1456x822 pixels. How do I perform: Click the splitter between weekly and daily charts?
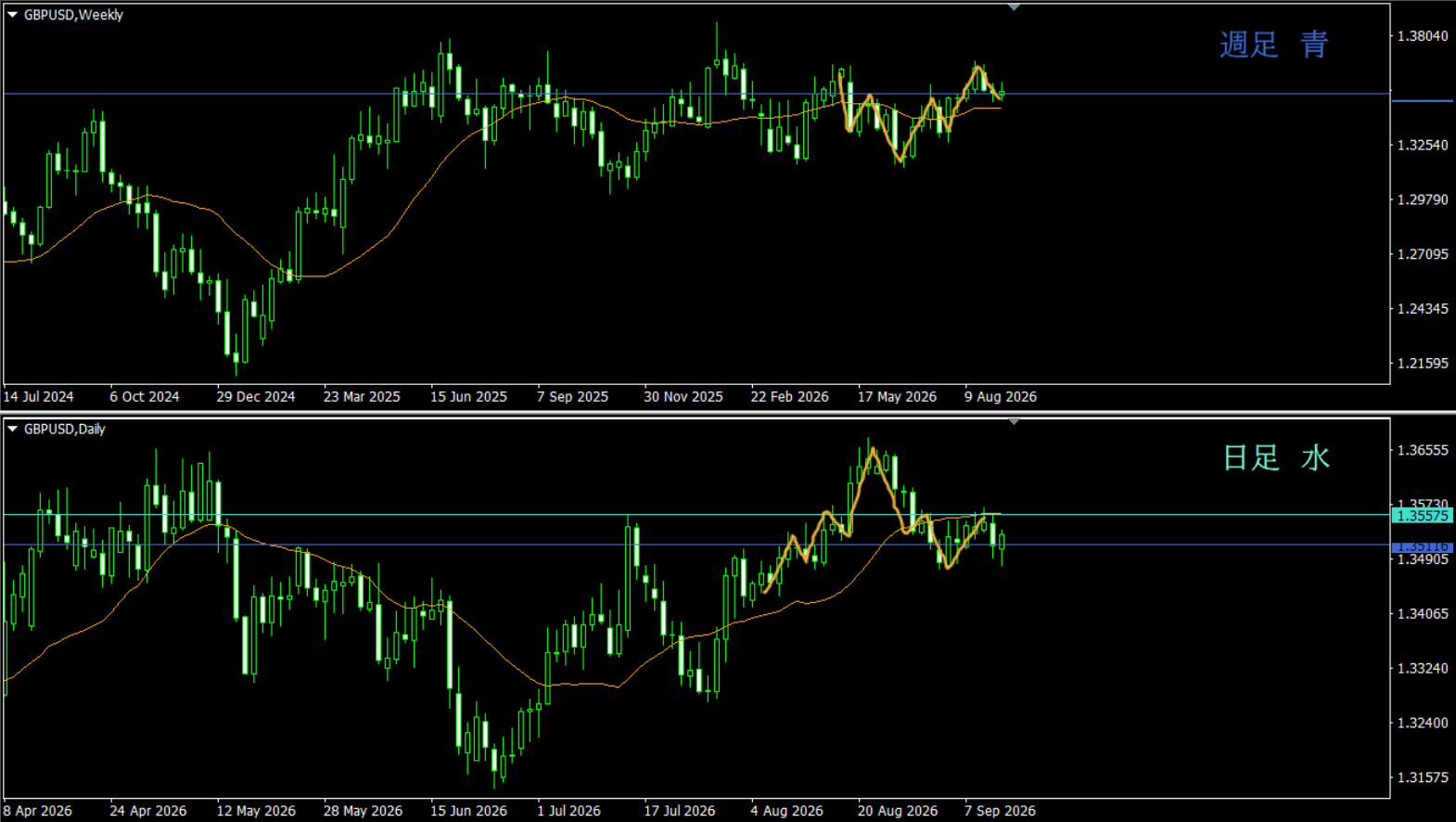pyautogui.click(x=728, y=413)
